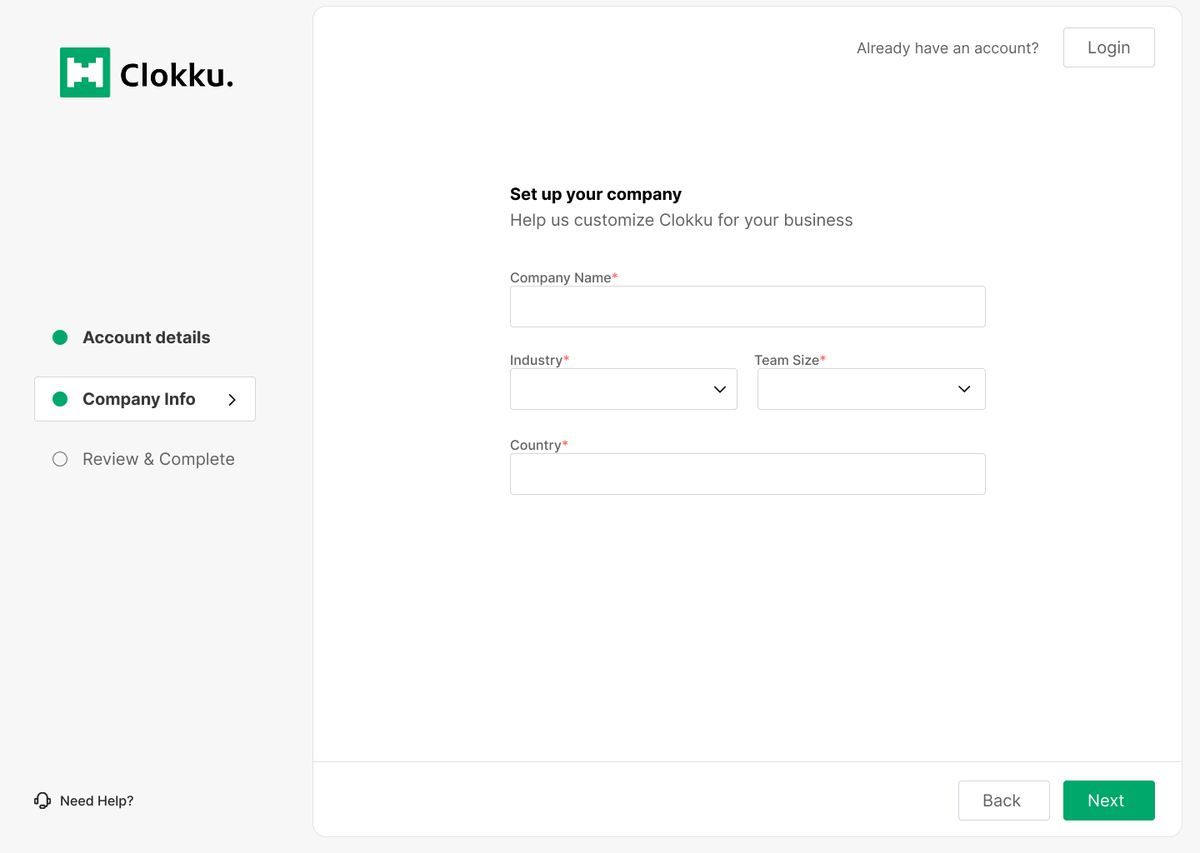
Task: Jump to Review & Complete step
Action: 158,459
